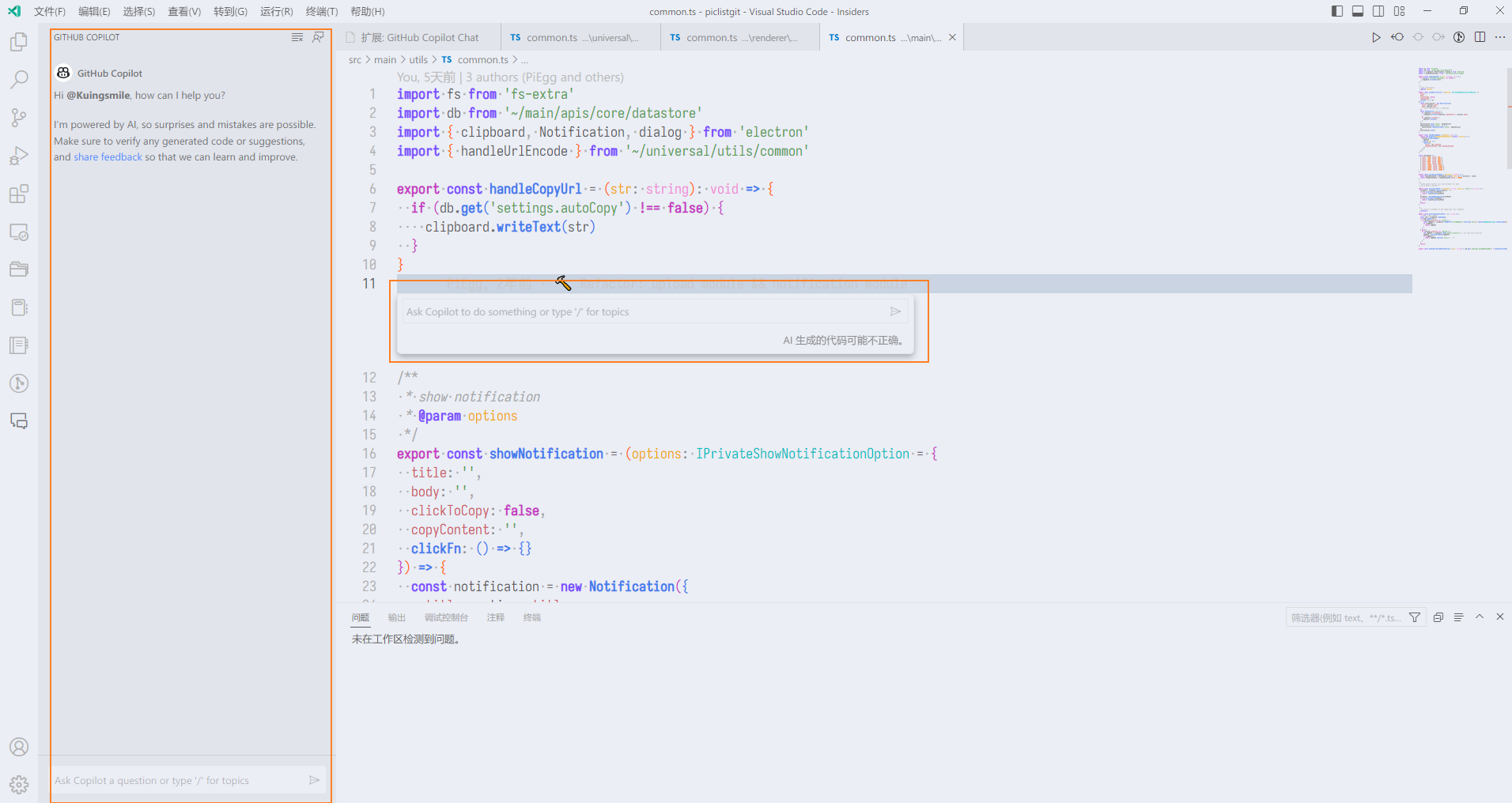Open the 终端(T) menu
The width and height of the screenshot is (1512, 803).
pyautogui.click(x=322, y=11)
